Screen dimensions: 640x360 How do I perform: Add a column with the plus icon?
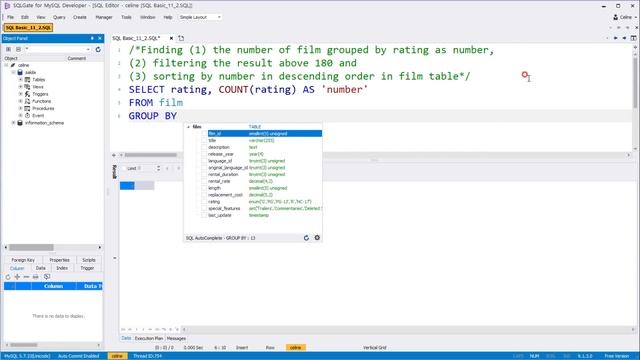point(17,277)
